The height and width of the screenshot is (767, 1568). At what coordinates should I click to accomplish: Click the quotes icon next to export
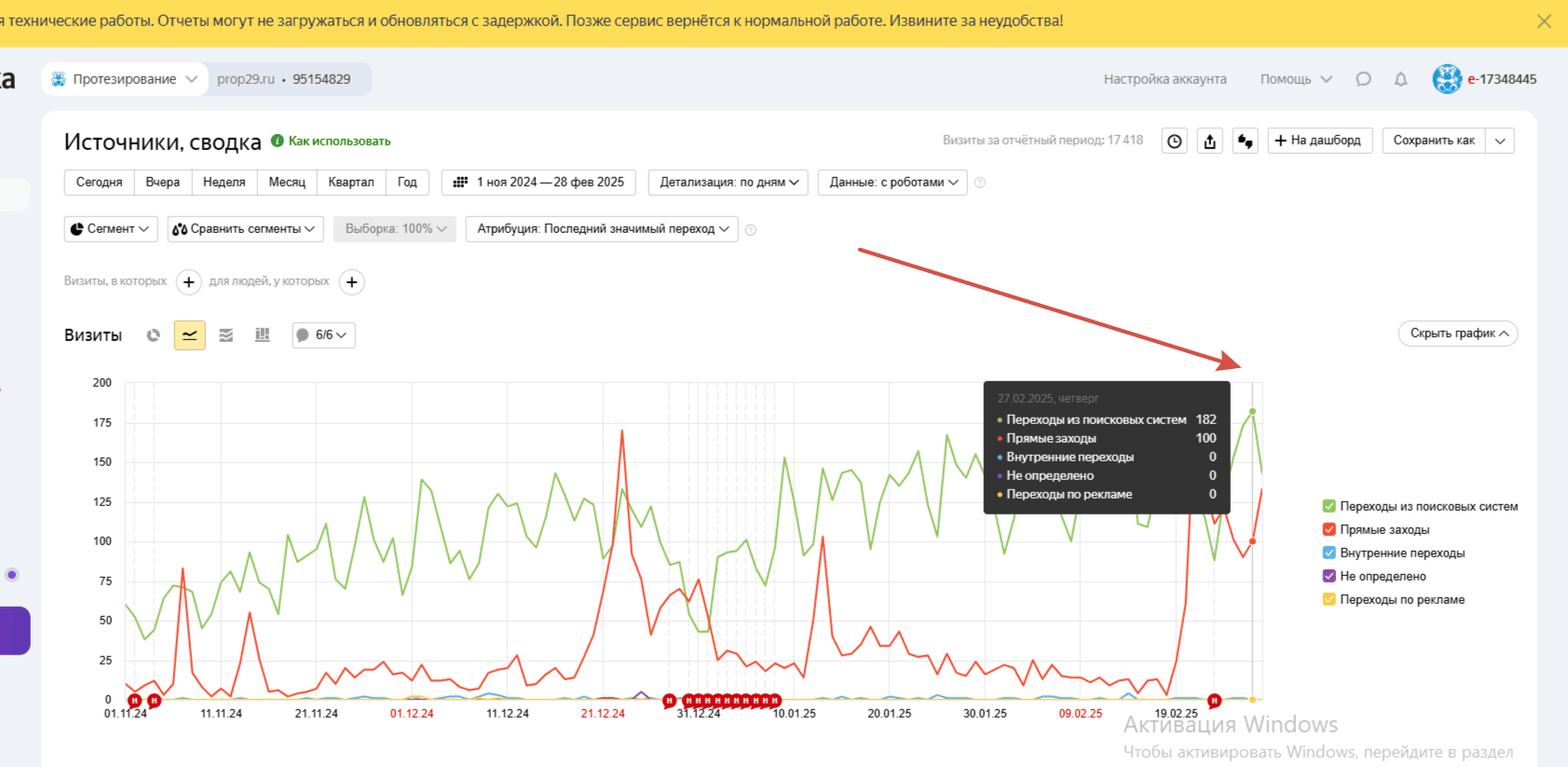[x=1245, y=141]
